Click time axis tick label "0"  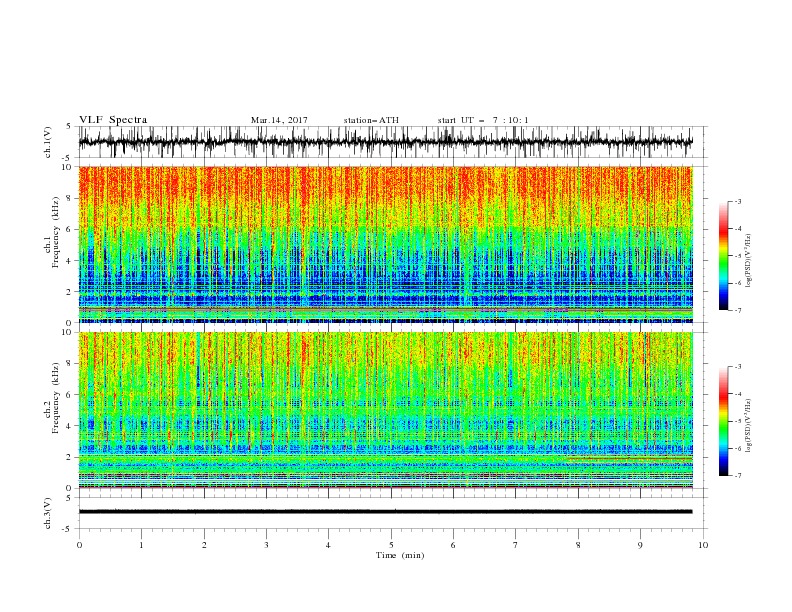tap(79, 545)
